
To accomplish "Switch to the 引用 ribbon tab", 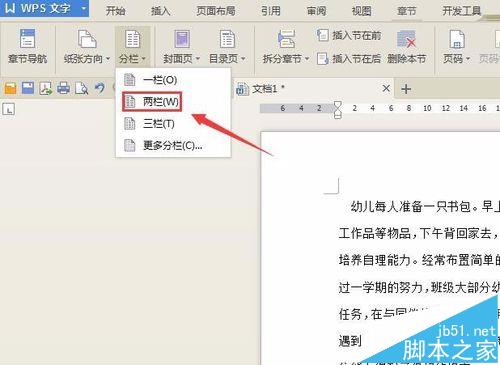I will [x=271, y=11].
